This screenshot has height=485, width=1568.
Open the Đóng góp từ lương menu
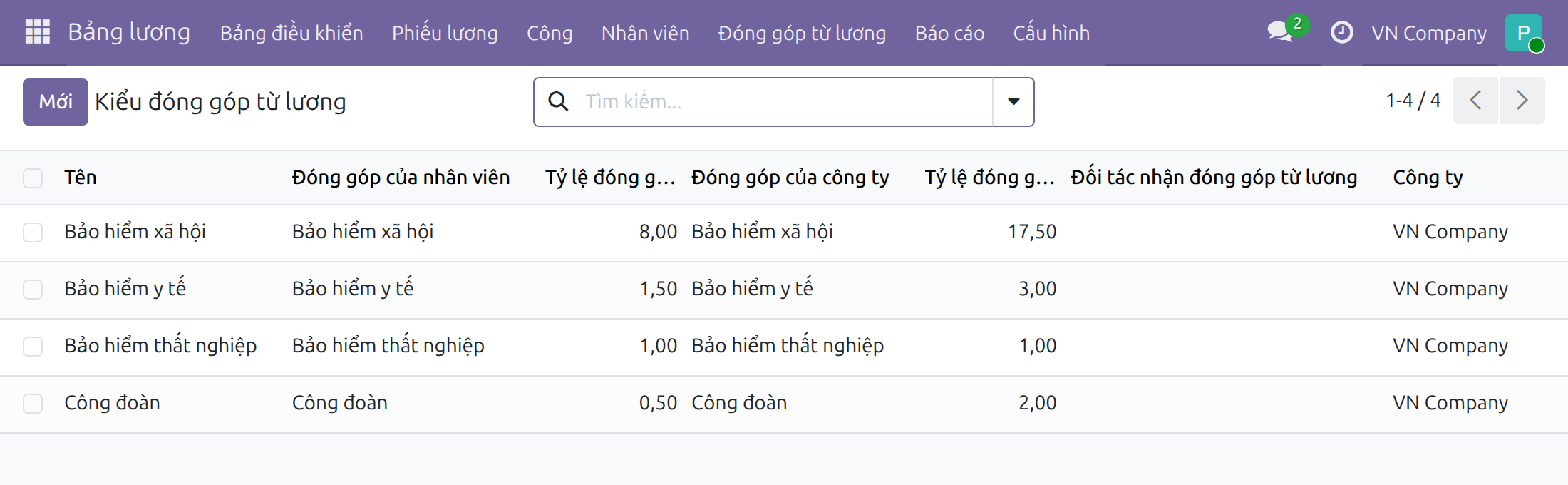(802, 33)
